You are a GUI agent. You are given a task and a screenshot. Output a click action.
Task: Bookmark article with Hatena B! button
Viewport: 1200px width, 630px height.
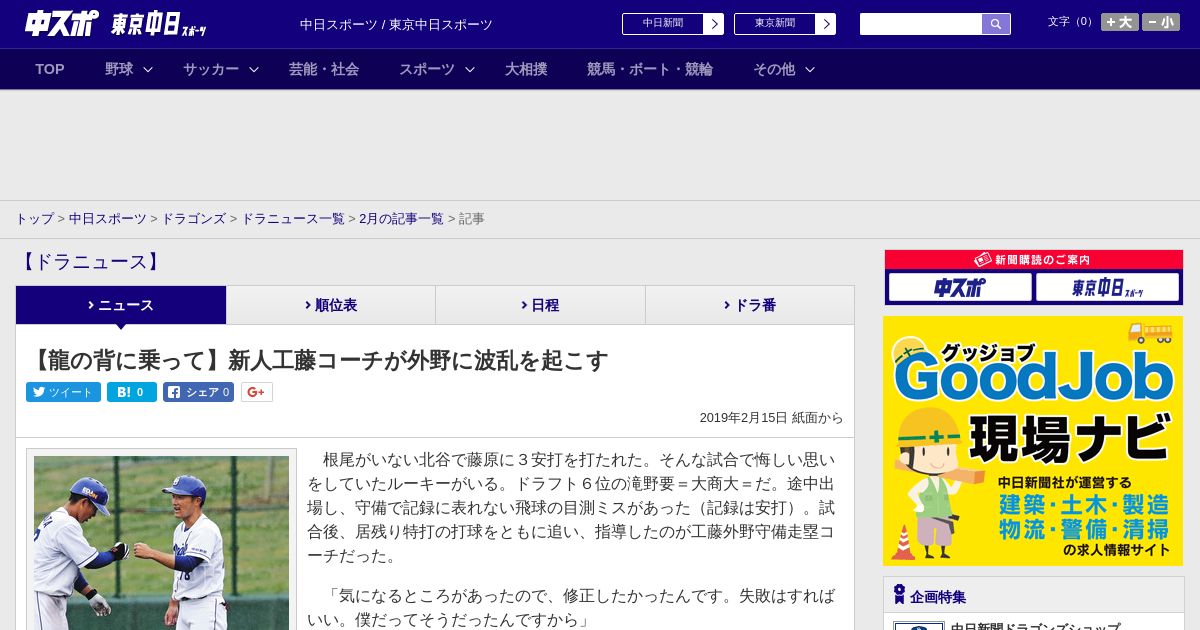(132, 392)
